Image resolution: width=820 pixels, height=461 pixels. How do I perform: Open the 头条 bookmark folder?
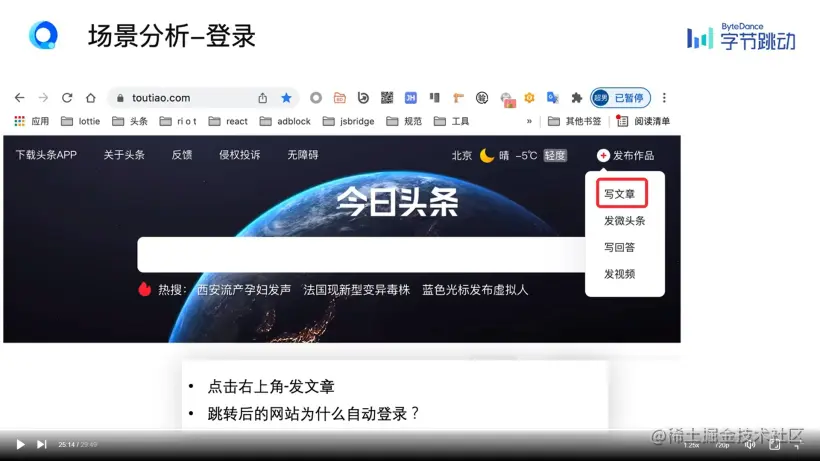pos(130,121)
